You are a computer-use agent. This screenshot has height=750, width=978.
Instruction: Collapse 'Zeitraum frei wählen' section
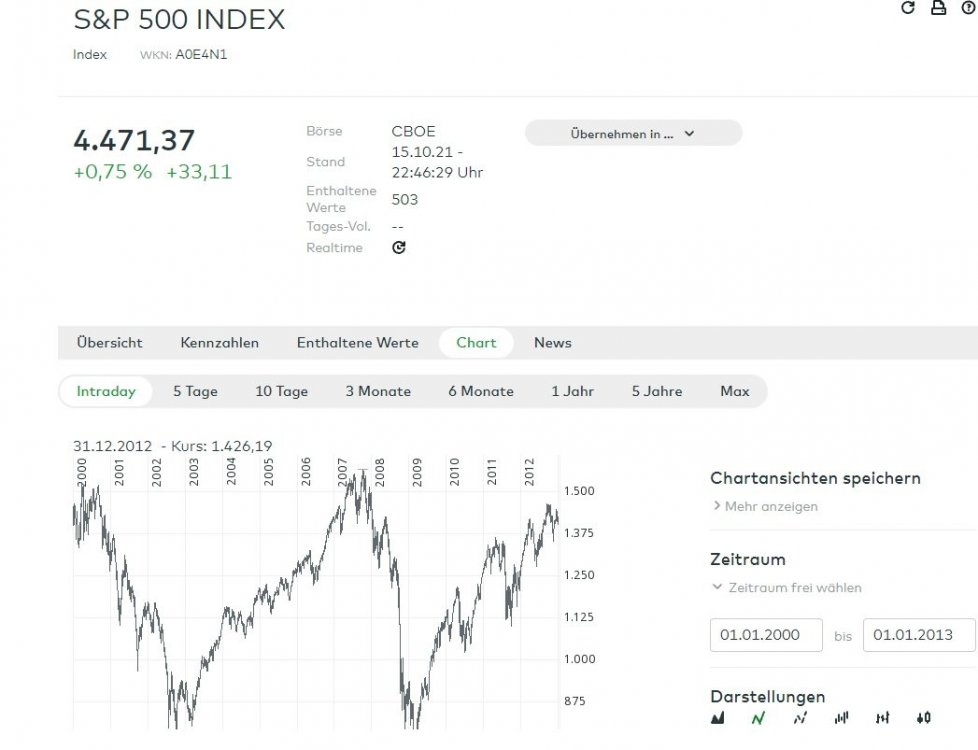point(786,588)
